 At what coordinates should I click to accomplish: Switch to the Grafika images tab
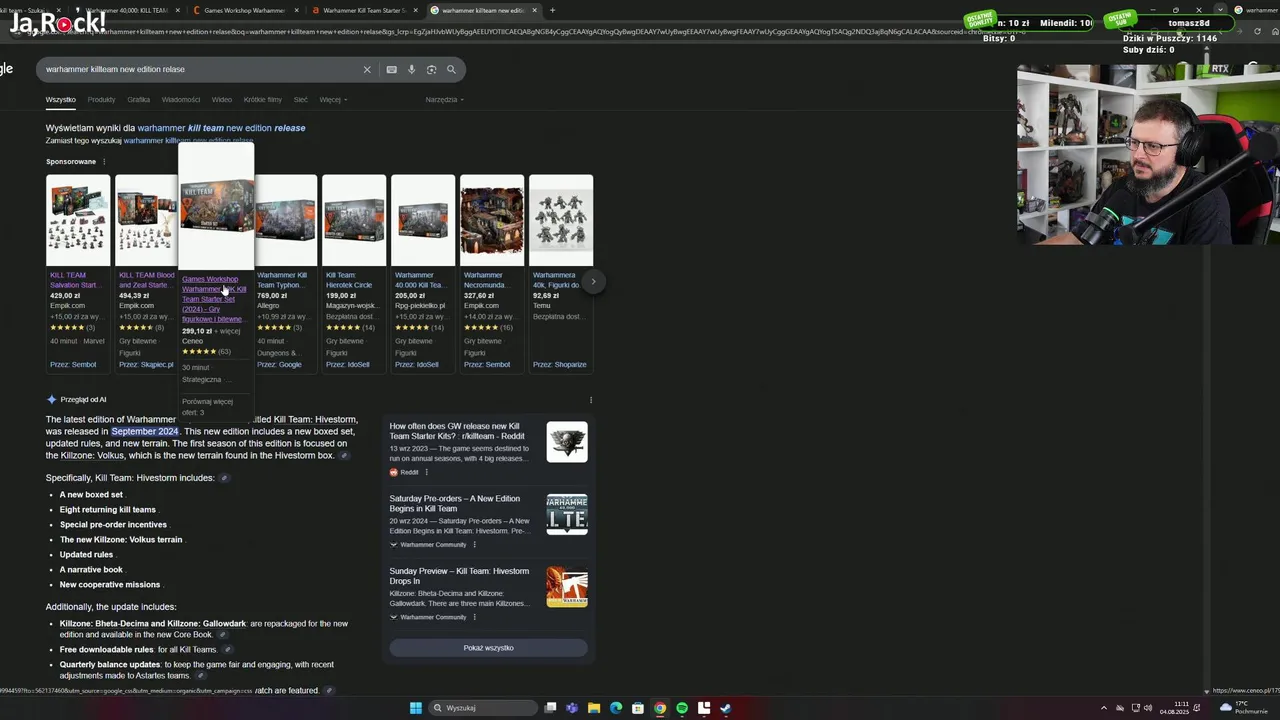138,100
